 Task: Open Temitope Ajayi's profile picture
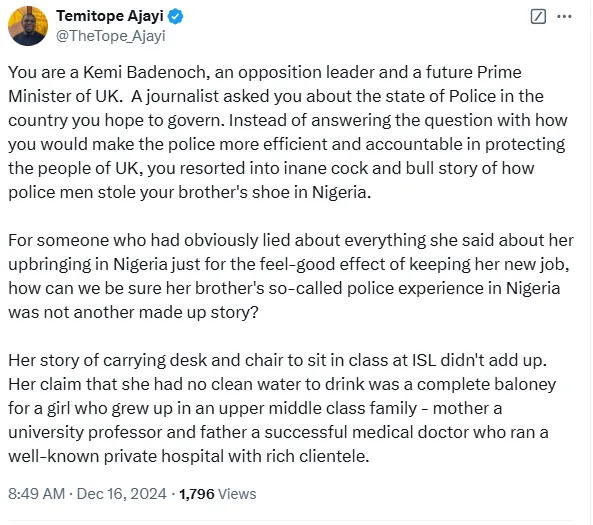[x=28, y=26]
